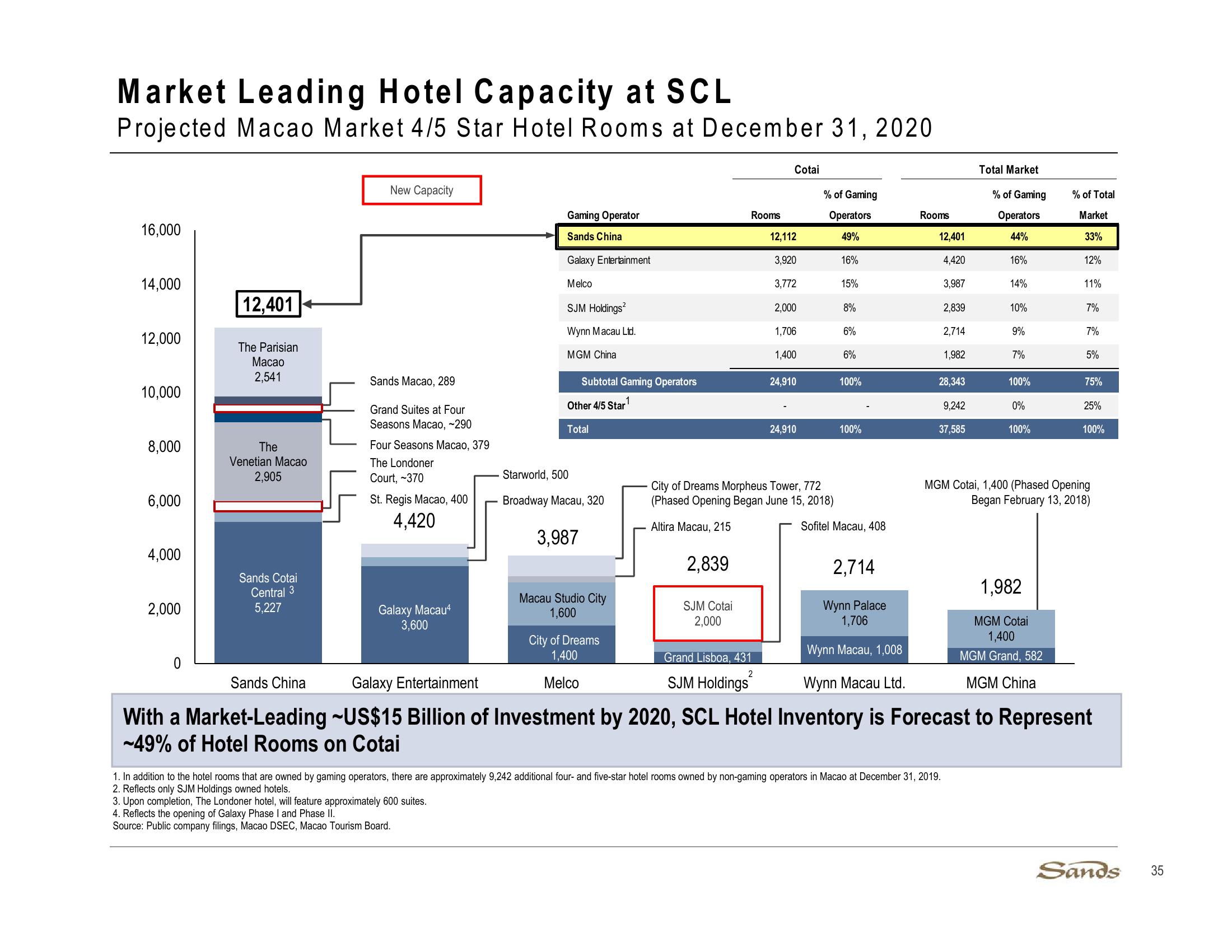The image size is (1232, 952).
Task: Click the slide title Market Leading Hotel Capacity
Action: click(425, 91)
